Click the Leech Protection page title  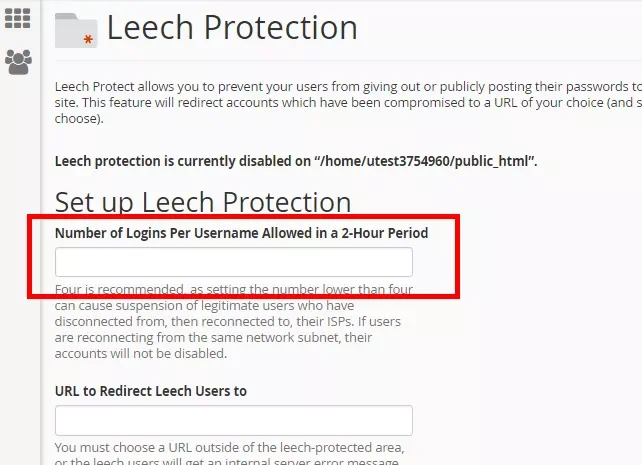(232, 27)
